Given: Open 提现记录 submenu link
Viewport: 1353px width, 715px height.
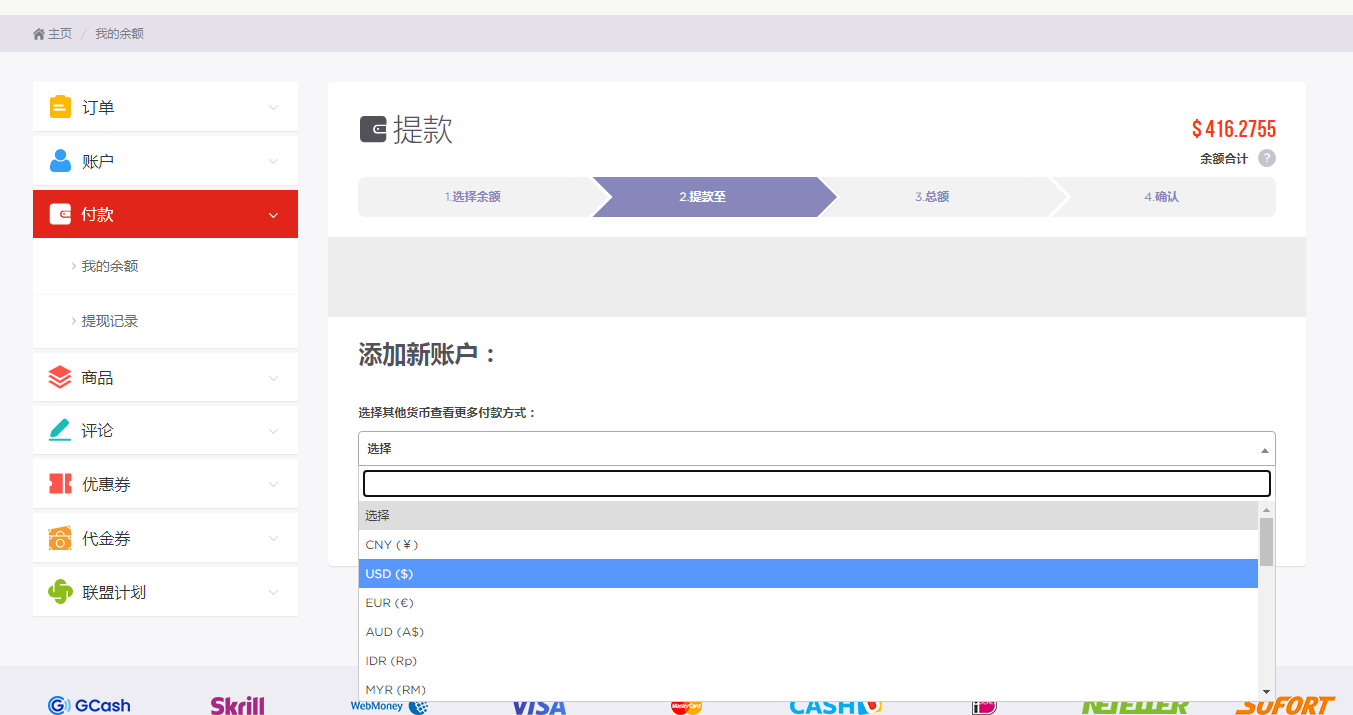Looking at the screenshot, I should coord(110,321).
